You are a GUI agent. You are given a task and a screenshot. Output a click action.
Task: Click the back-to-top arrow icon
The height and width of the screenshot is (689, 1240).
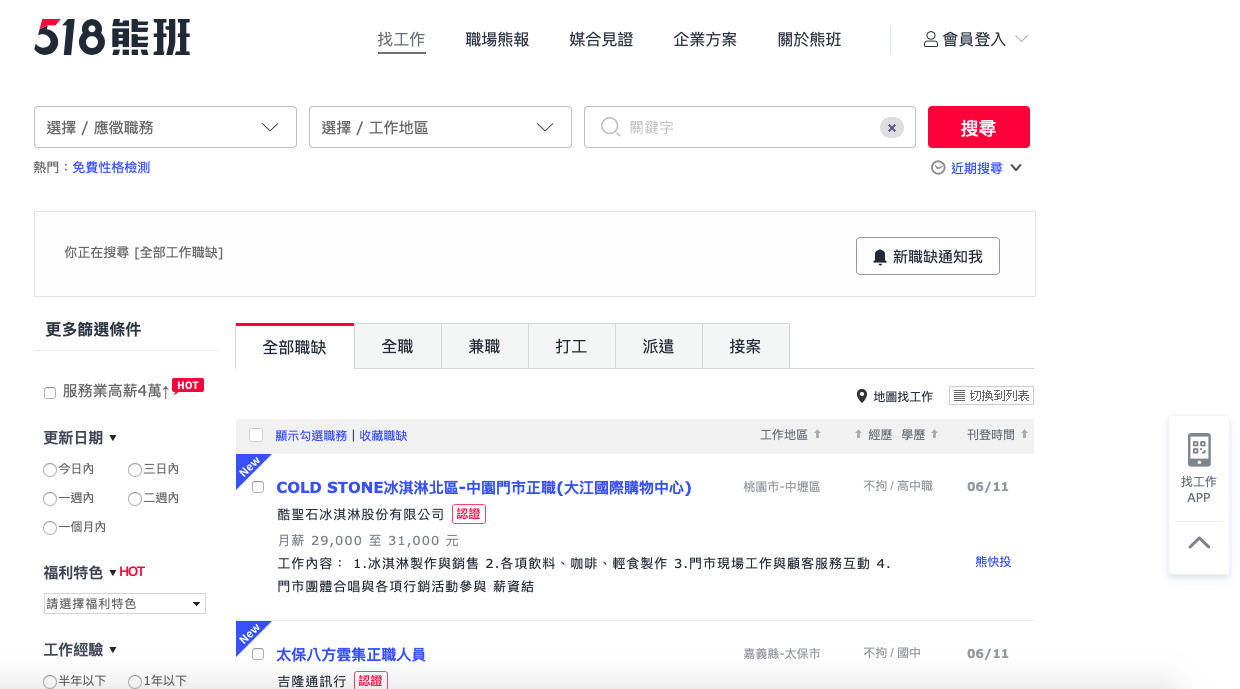click(1199, 543)
